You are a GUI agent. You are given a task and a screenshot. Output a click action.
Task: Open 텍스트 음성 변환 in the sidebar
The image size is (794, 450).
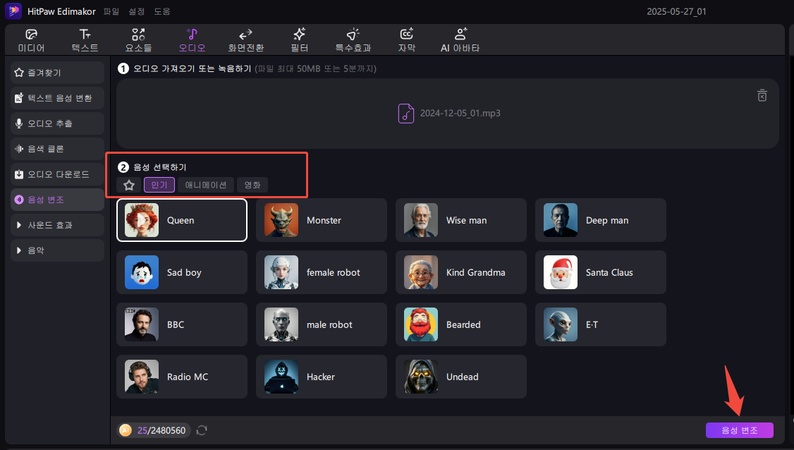pyautogui.click(x=56, y=98)
